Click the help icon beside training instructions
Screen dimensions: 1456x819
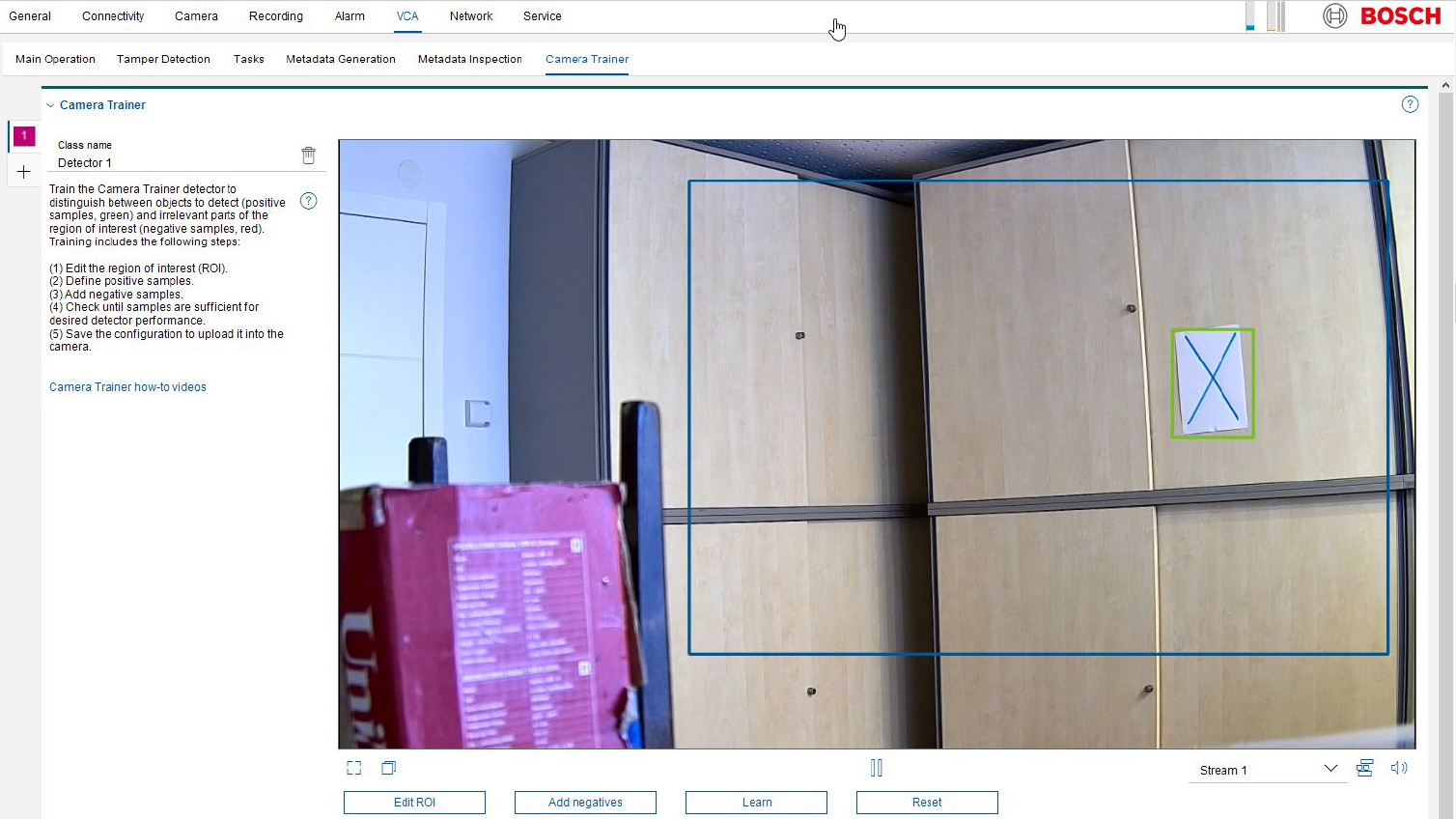[x=308, y=201]
